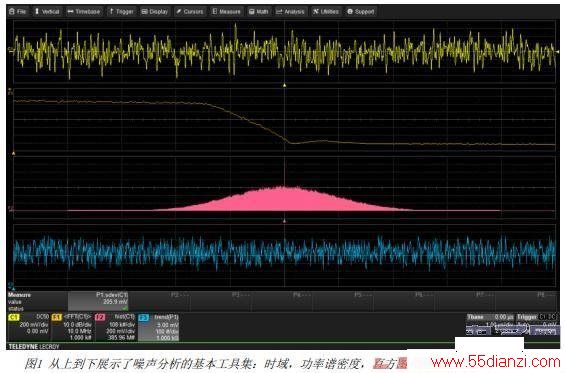Click the 10.0 MHz value in F1 box
This screenshot has height=373, width=565.
[x=79, y=331]
